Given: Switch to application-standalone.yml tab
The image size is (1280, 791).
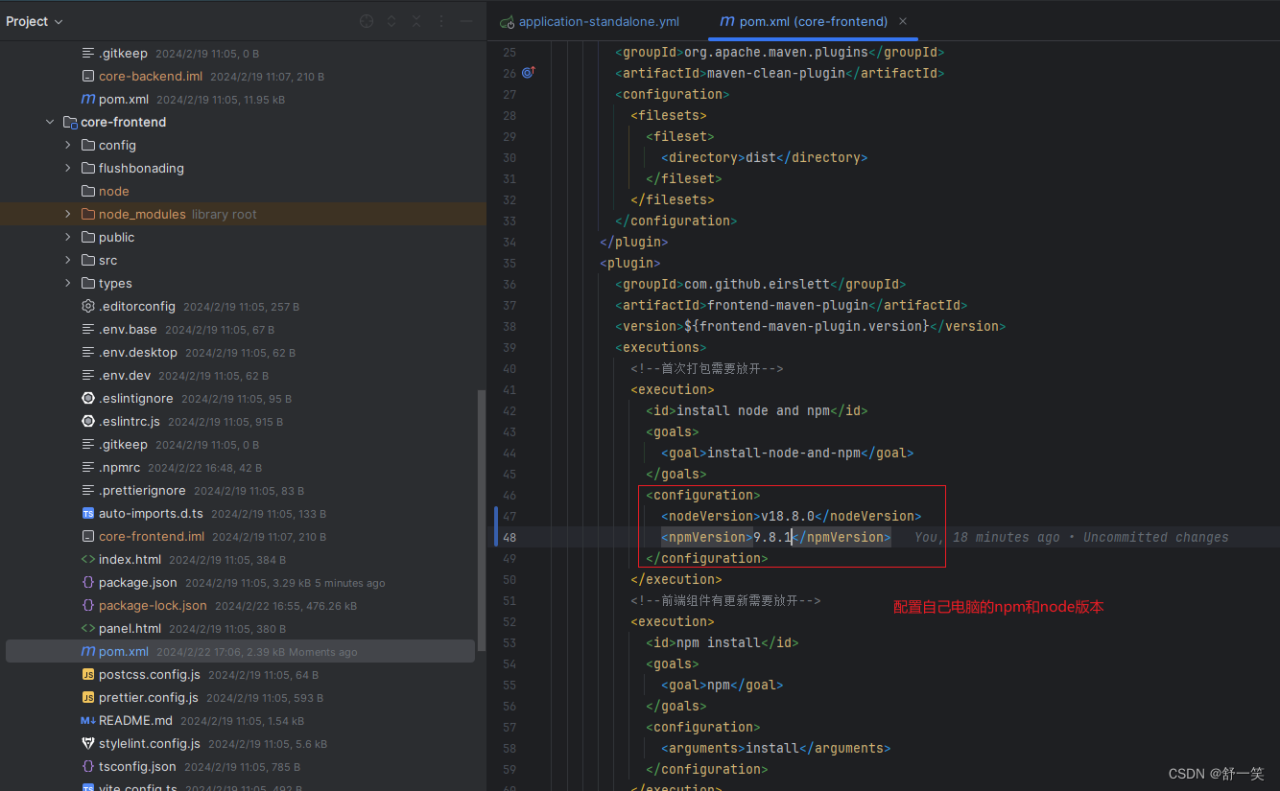Looking at the screenshot, I should 598,21.
